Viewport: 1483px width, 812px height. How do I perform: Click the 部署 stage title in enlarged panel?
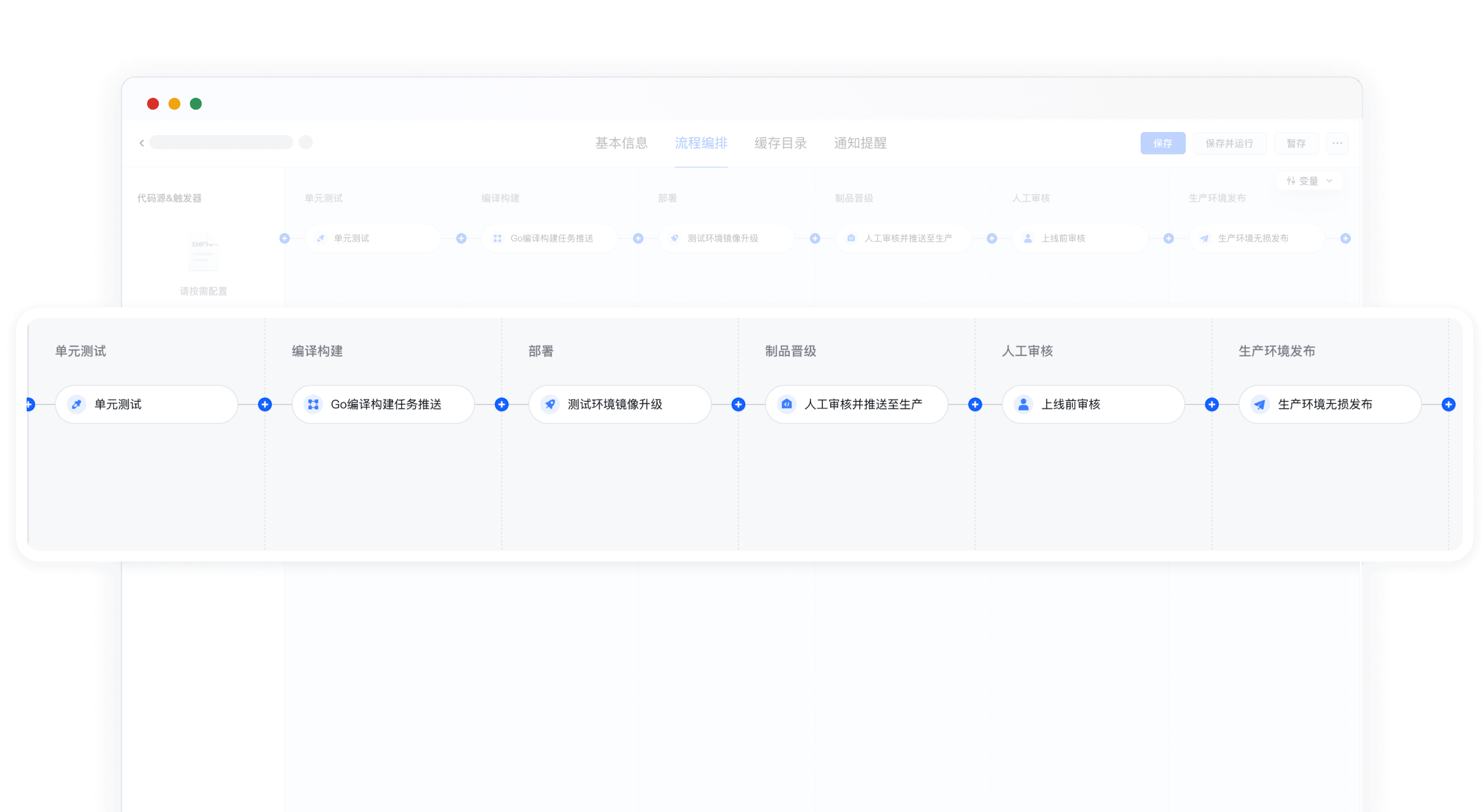coord(541,351)
